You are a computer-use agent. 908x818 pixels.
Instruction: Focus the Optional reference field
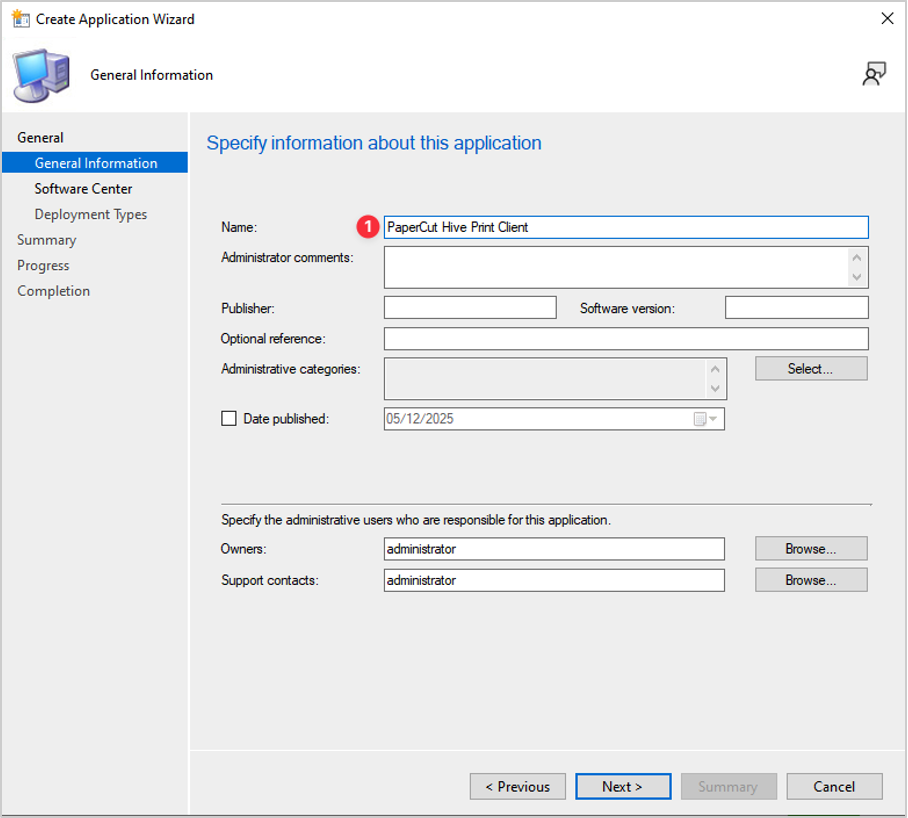pyautogui.click(x=626, y=339)
